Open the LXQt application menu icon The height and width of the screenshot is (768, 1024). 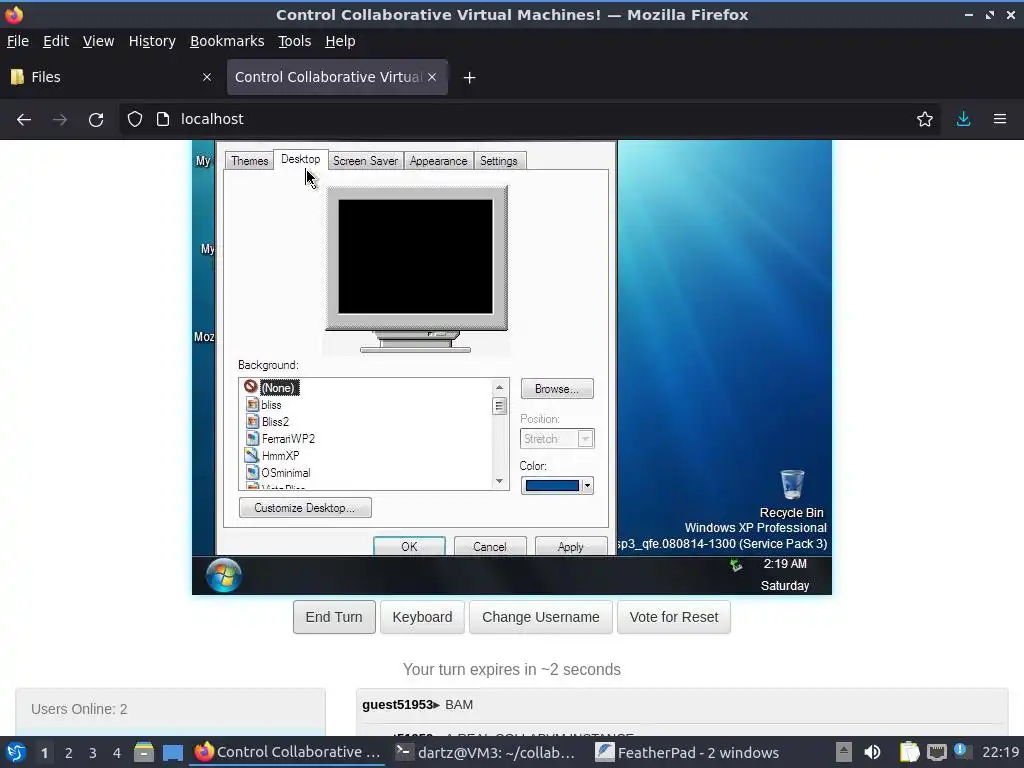[16, 752]
